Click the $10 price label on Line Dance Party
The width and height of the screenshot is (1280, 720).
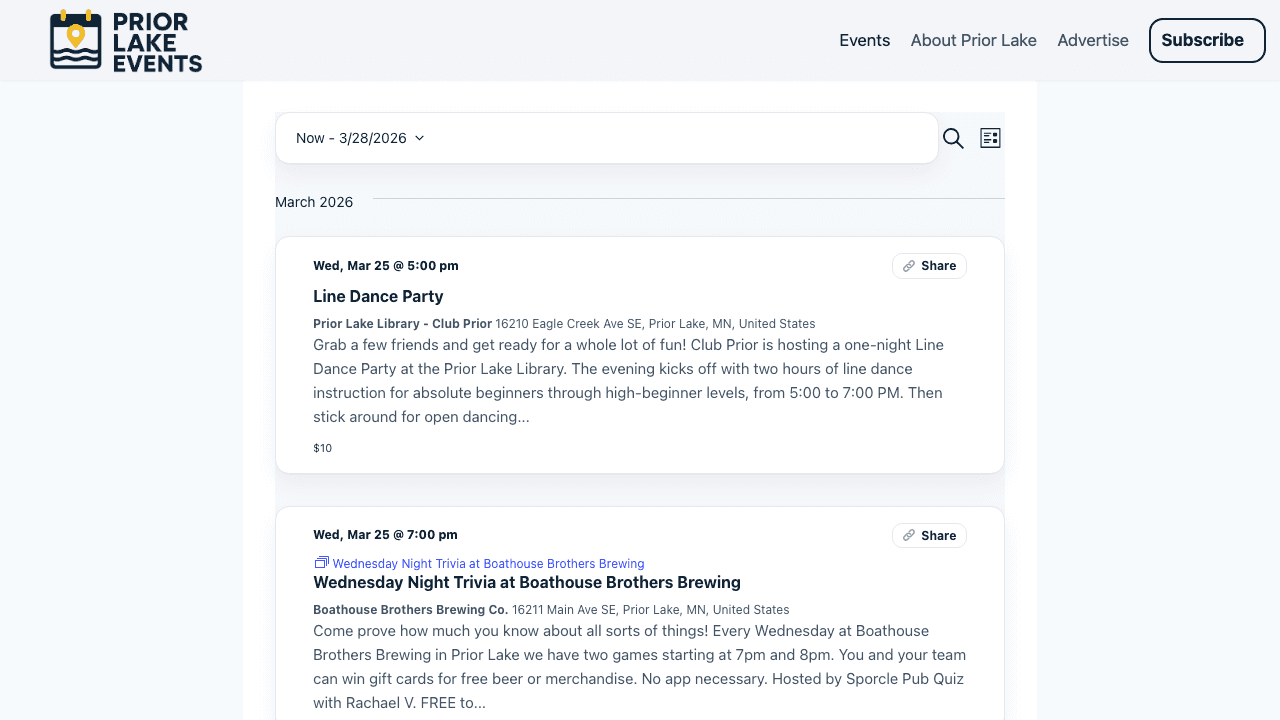[x=322, y=447]
